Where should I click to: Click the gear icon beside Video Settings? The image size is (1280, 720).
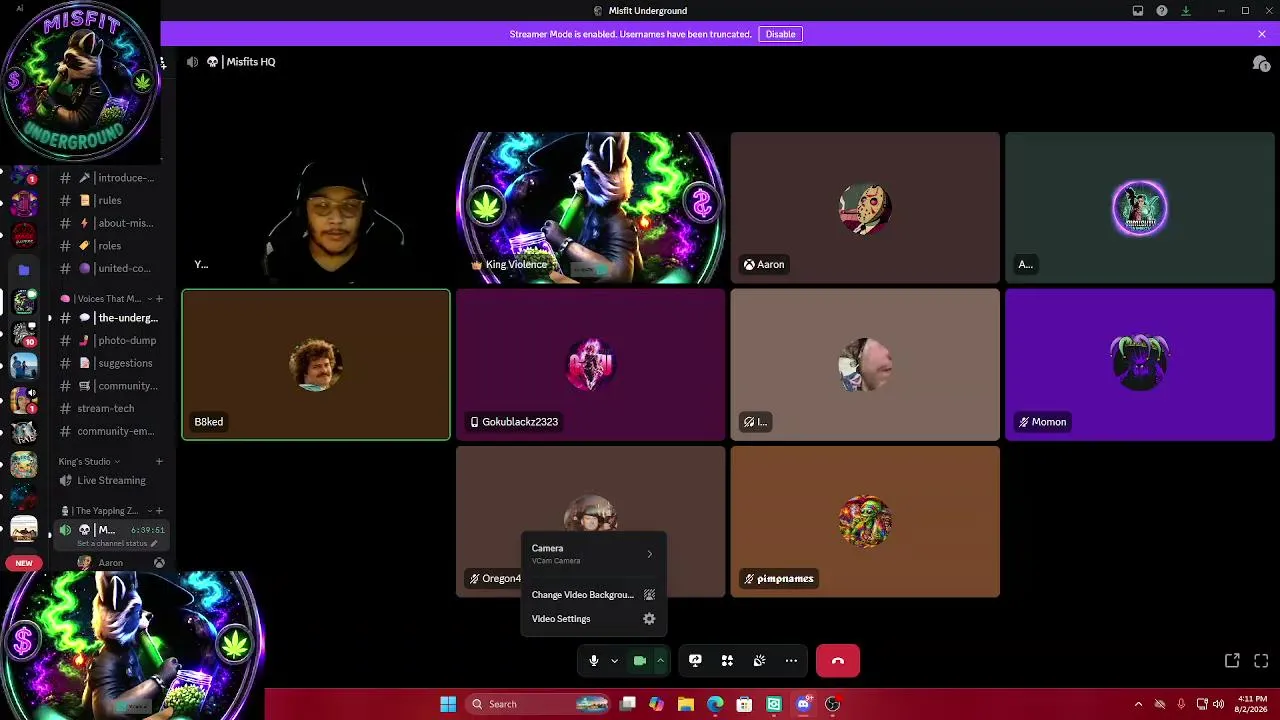pyautogui.click(x=649, y=619)
